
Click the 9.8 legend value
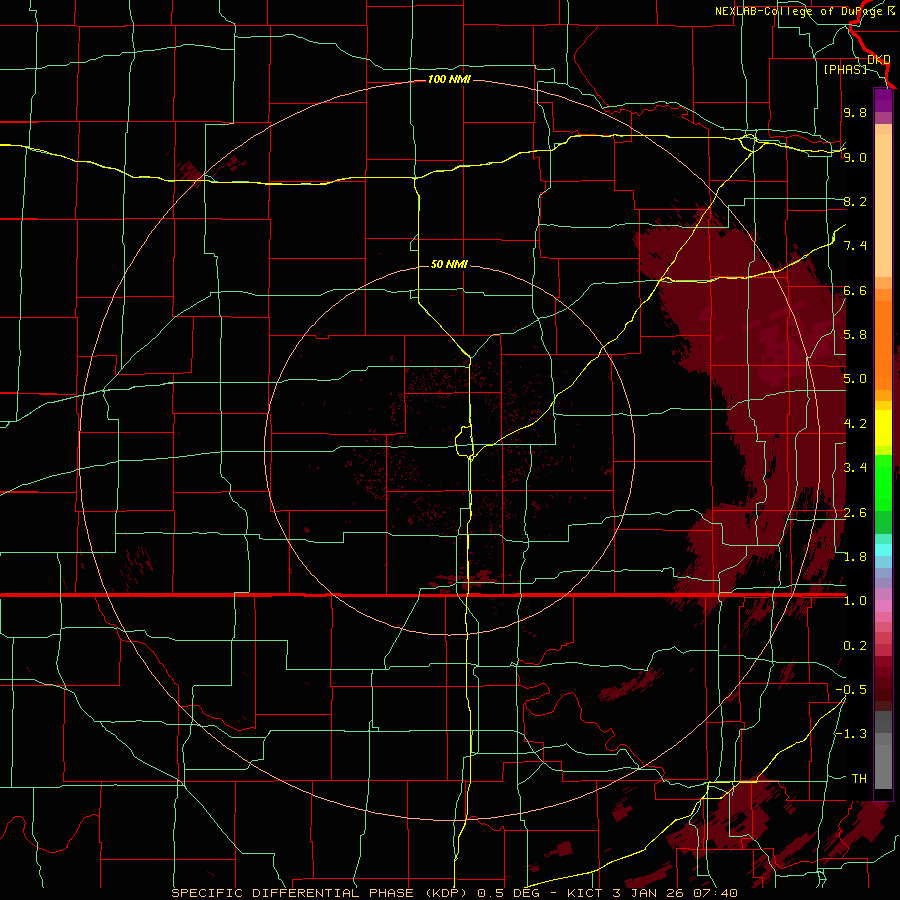(855, 112)
